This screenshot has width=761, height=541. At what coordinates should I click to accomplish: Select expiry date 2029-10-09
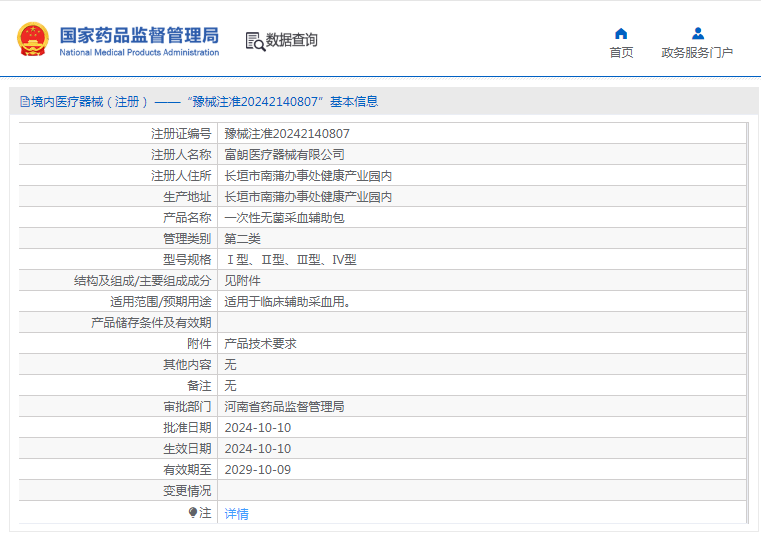(258, 470)
